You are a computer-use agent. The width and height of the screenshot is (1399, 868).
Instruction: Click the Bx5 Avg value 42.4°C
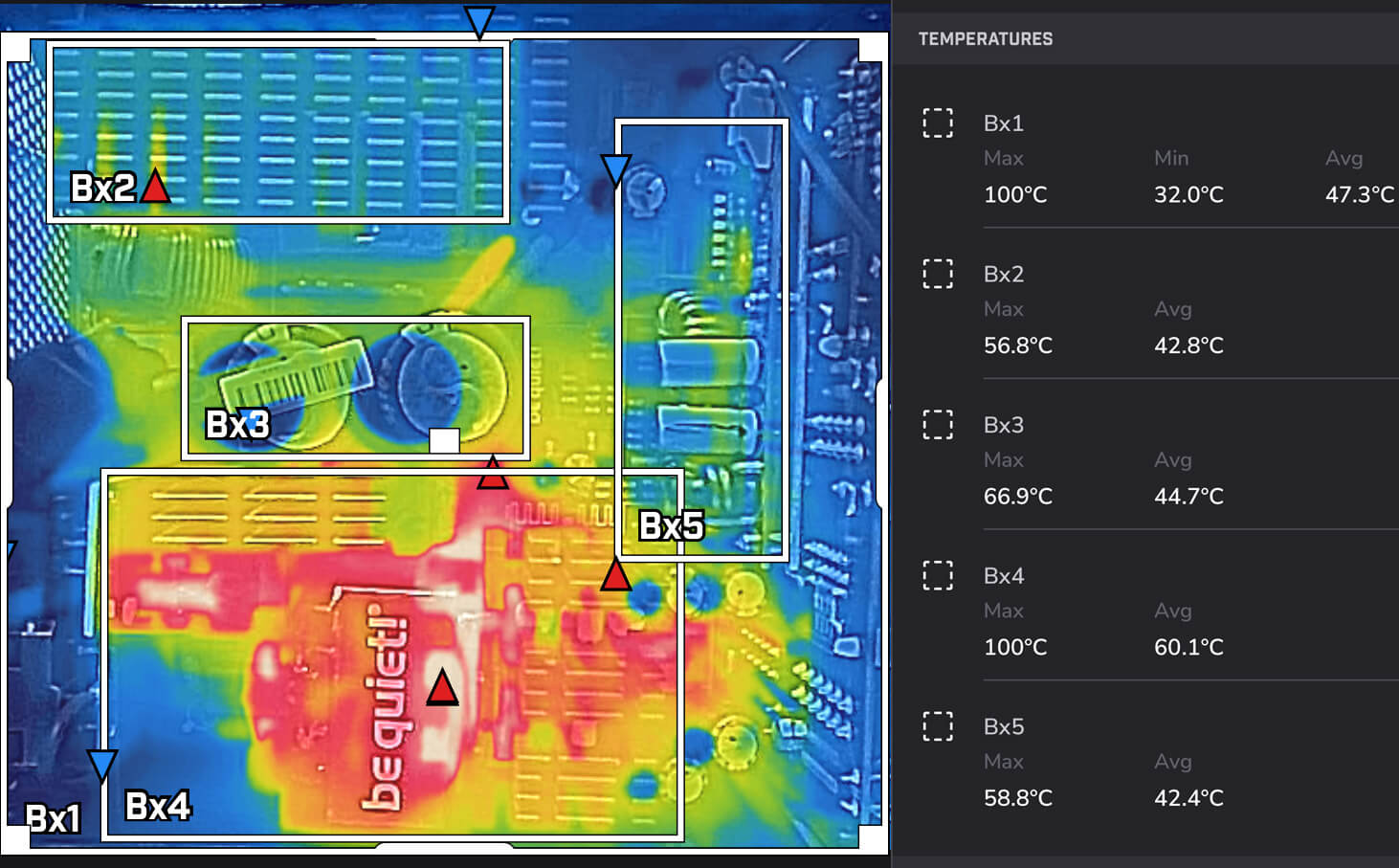[1188, 798]
